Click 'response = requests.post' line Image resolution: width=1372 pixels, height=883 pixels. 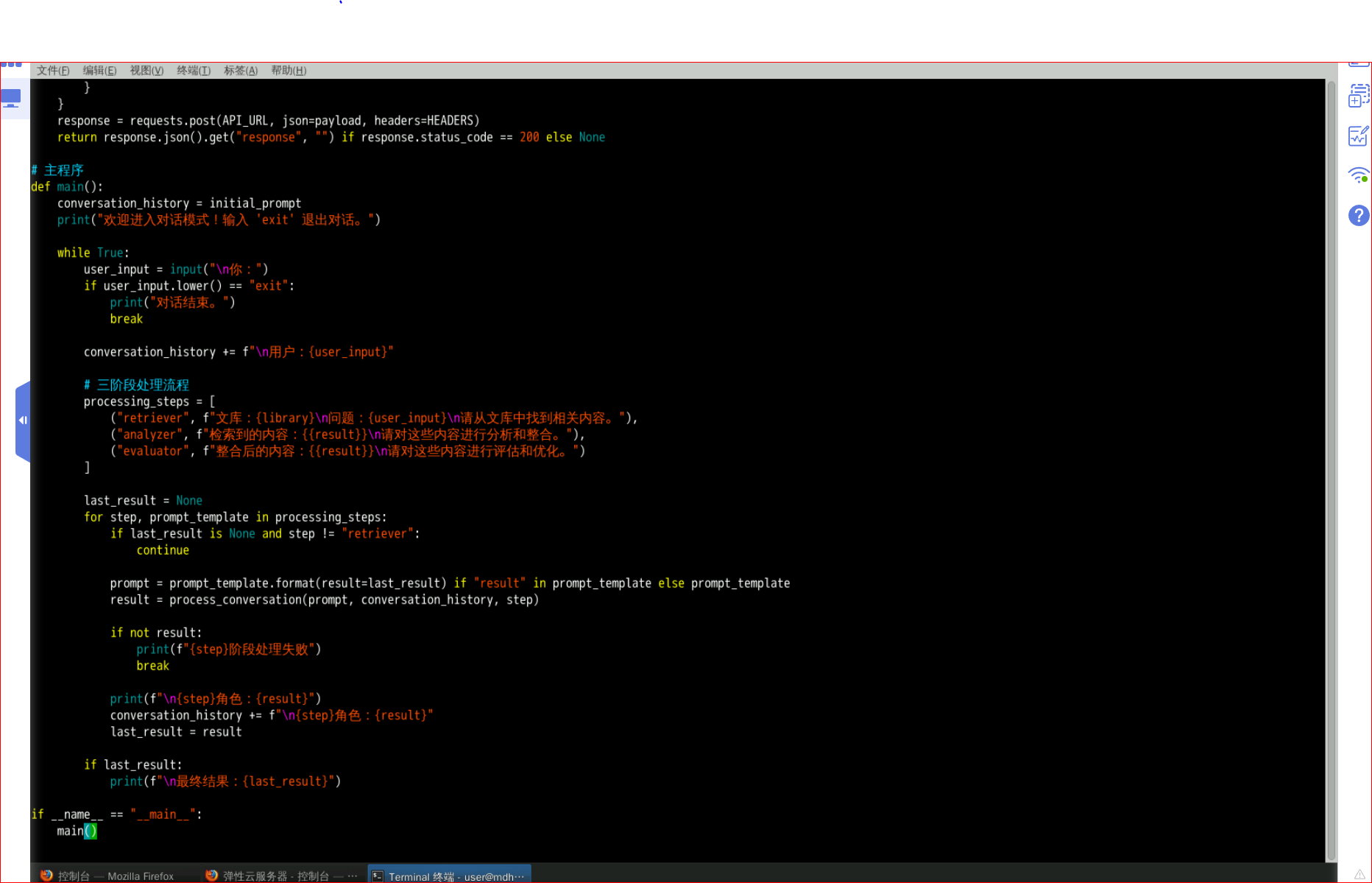(269, 121)
